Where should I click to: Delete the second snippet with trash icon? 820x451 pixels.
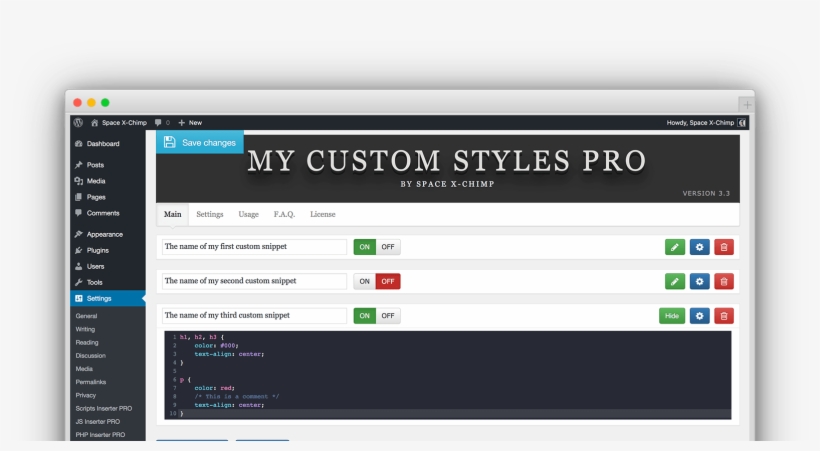tap(724, 281)
